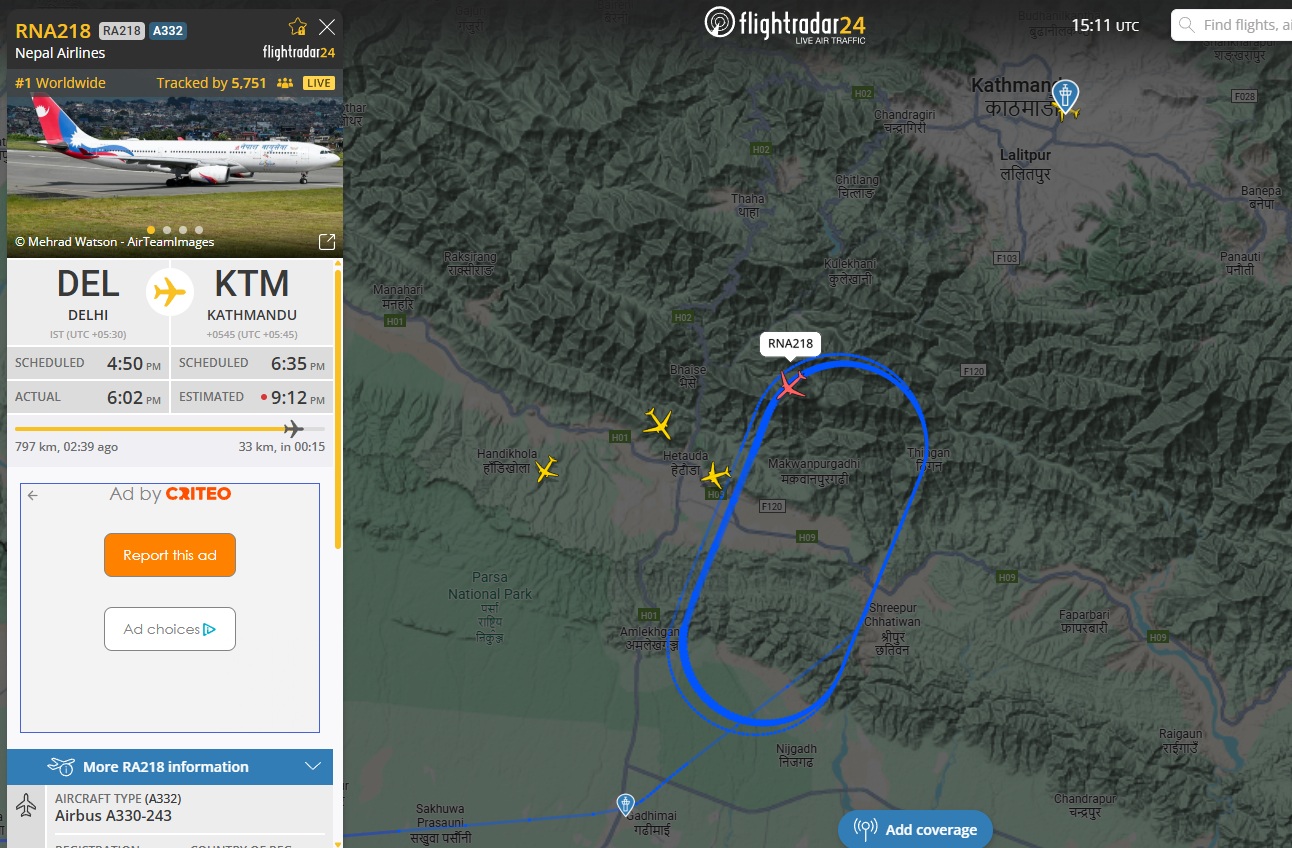Click the Ad choices button
Image resolution: width=1292 pixels, height=848 pixels.
[x=170, y=629]
